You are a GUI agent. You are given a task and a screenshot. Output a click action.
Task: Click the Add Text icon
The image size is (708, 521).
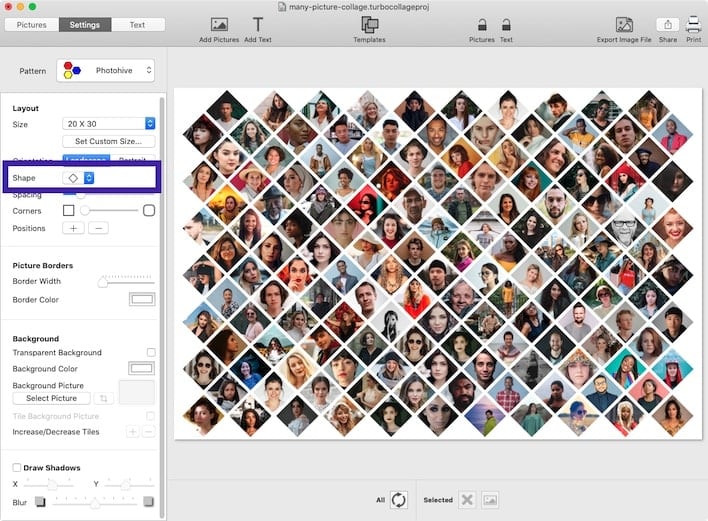coord(258,25)
